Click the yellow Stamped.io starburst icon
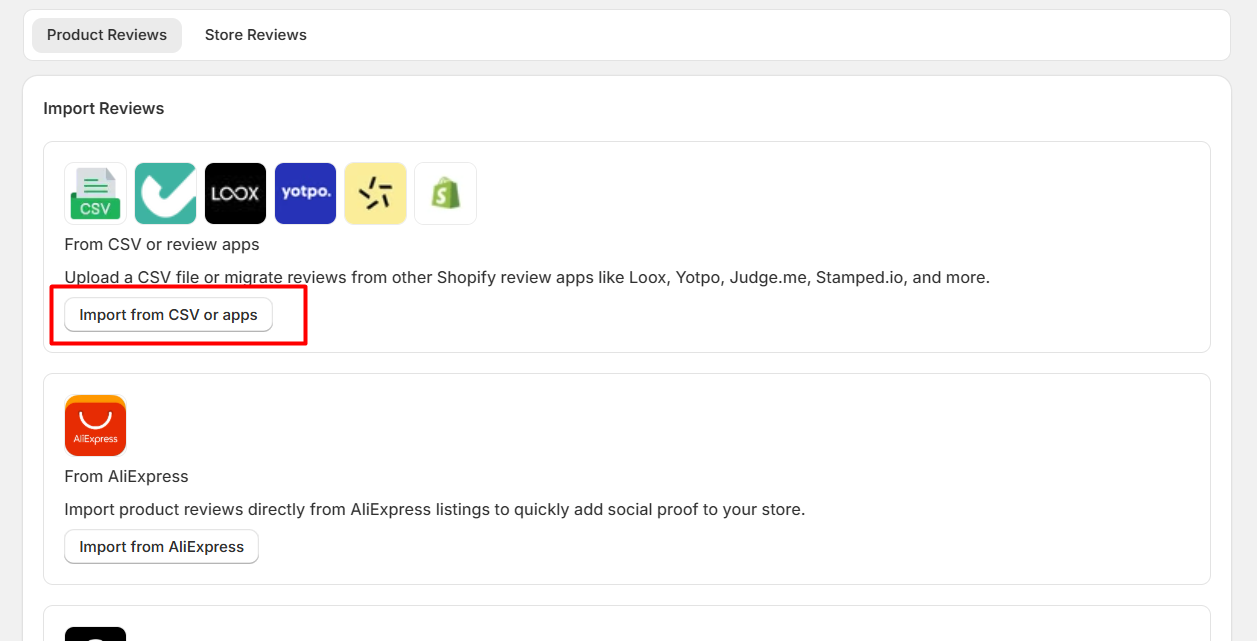1257x641 pixels. tap(375, 193)
